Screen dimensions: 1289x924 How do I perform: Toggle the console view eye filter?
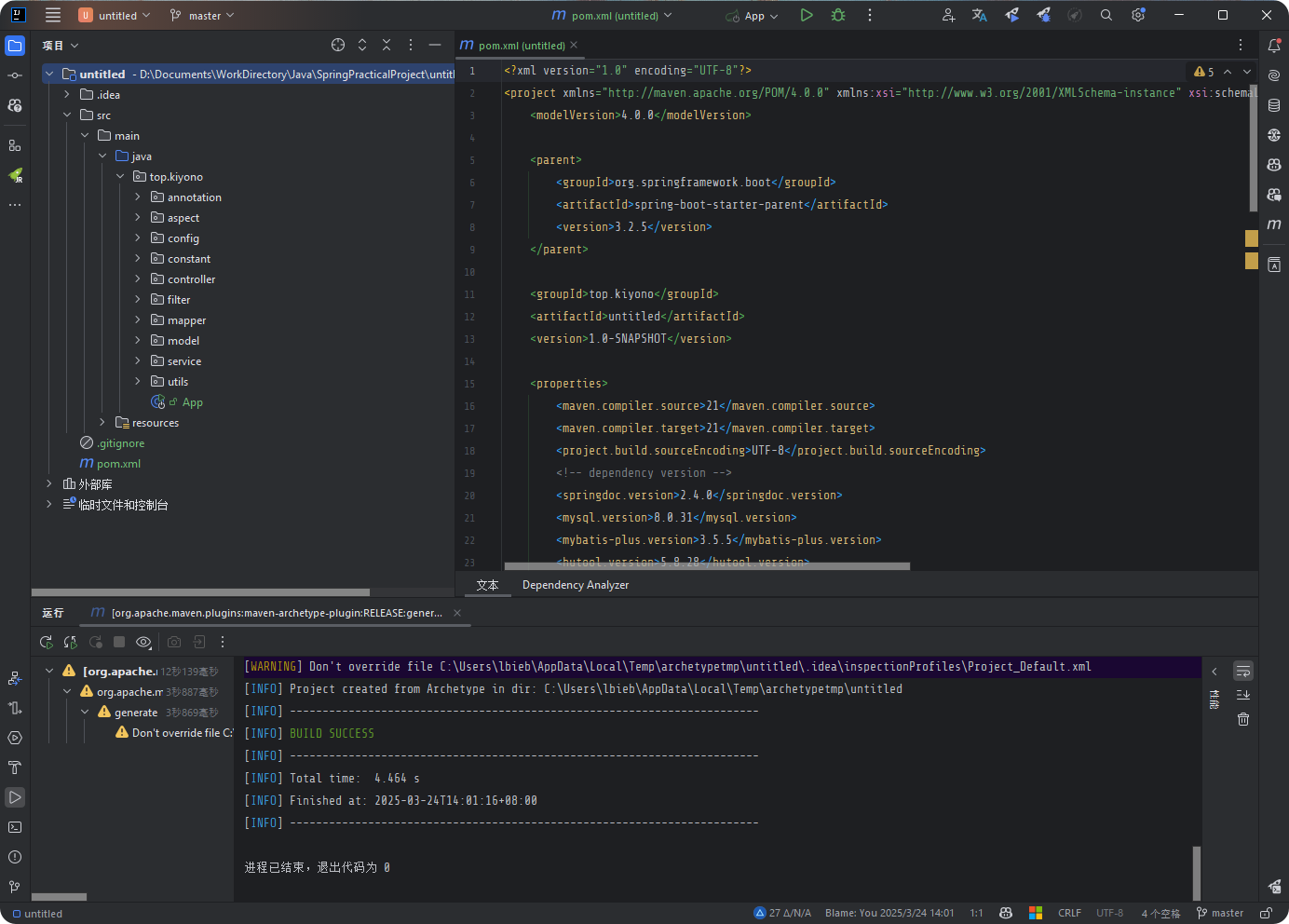[143, 642]
